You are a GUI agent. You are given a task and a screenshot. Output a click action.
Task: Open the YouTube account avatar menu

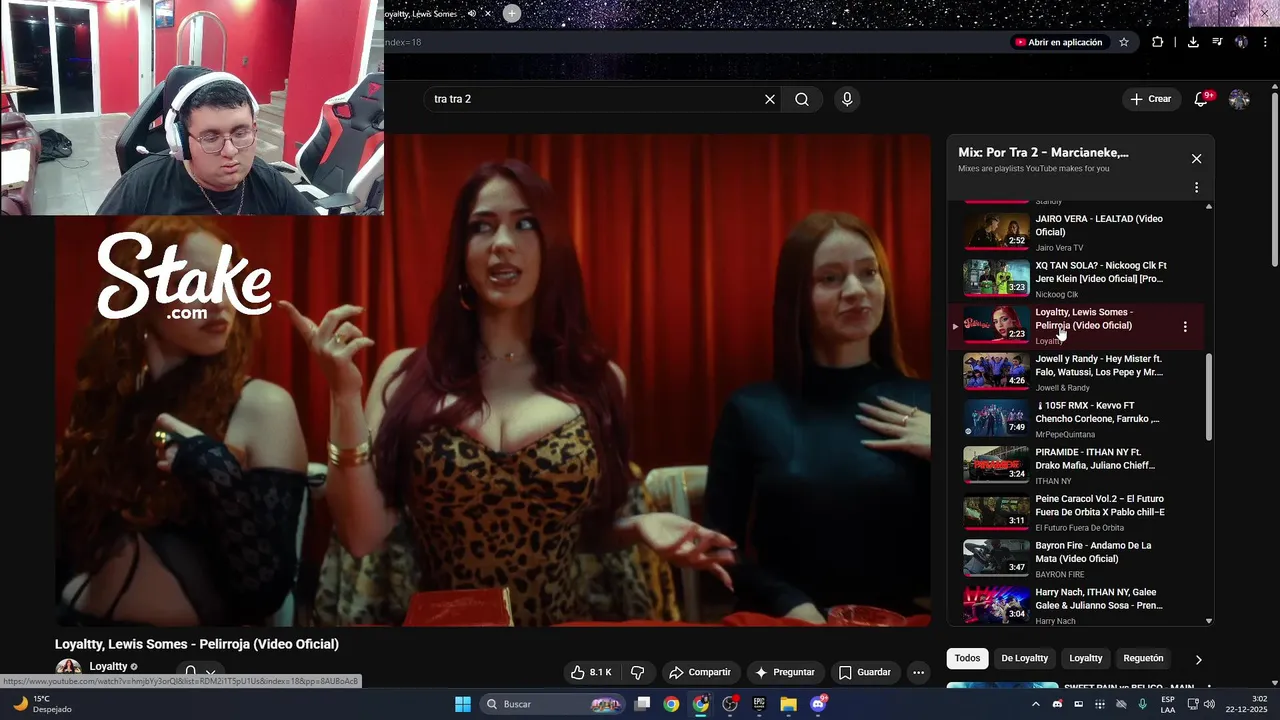coord(1239,99)
